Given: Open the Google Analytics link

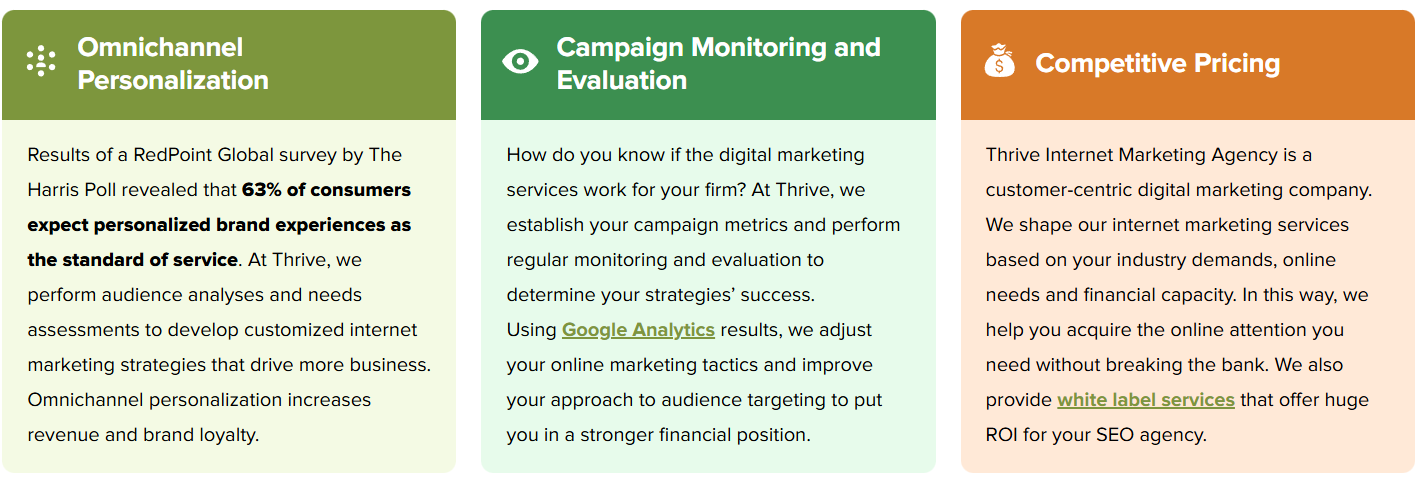Looking at the screenshot, I should [638, 330].
